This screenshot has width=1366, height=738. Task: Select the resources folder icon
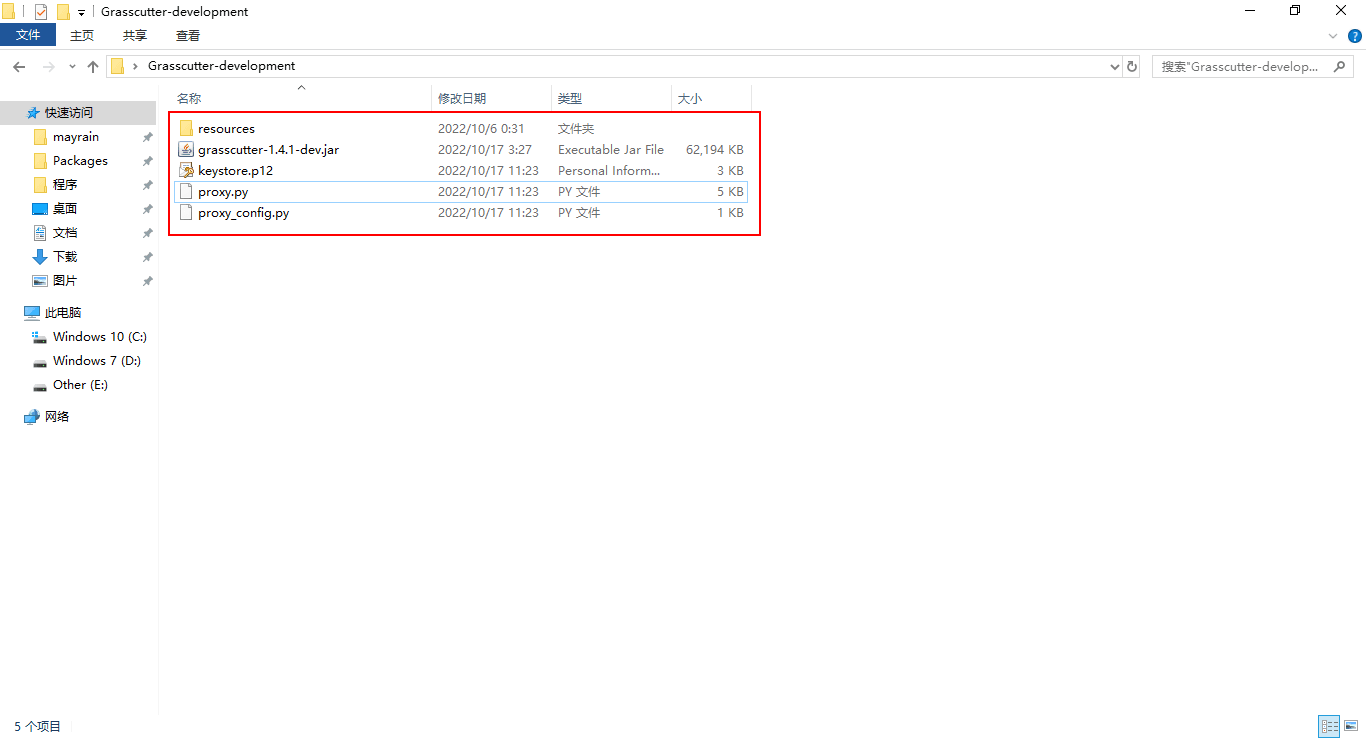click(185, 129)
